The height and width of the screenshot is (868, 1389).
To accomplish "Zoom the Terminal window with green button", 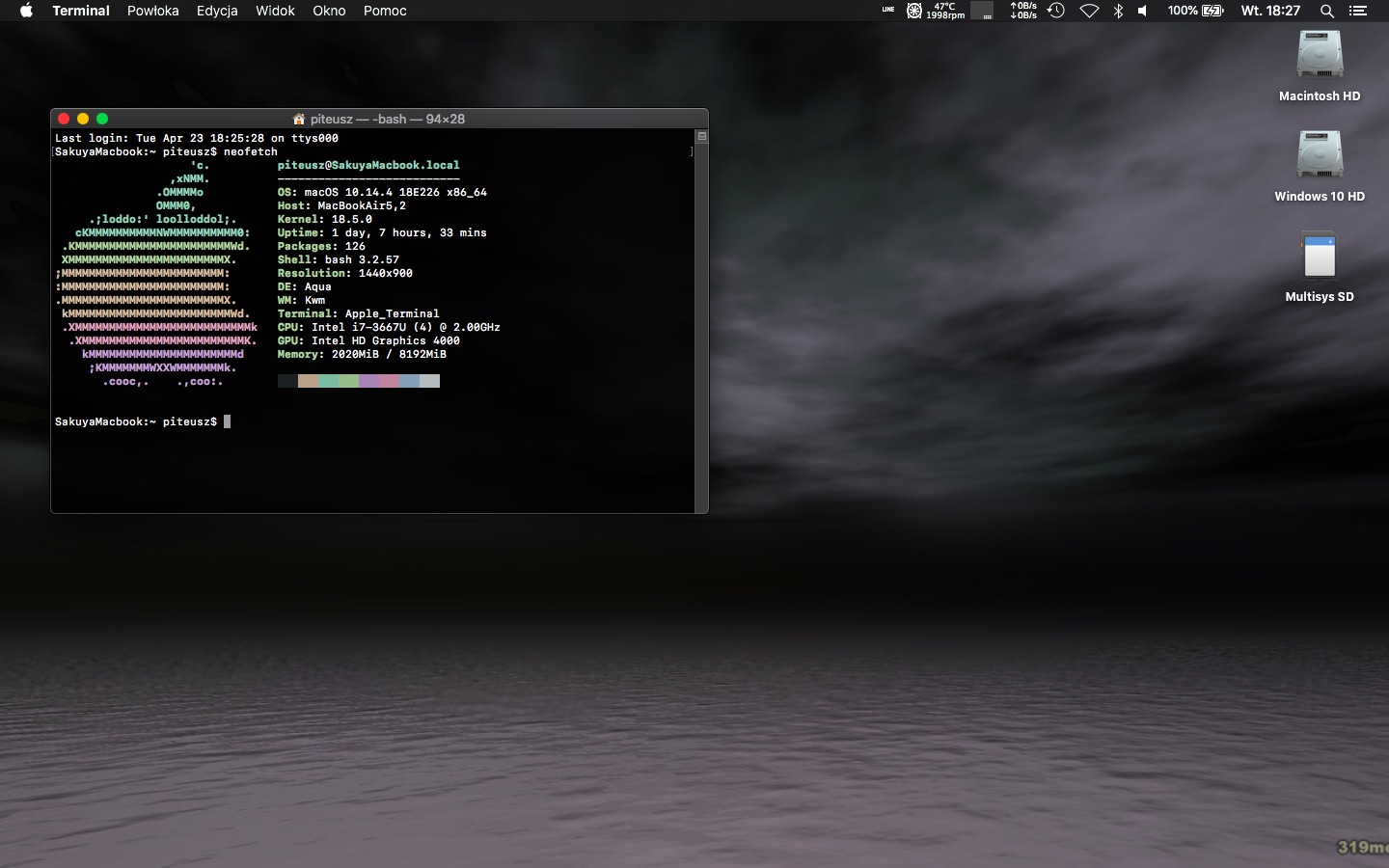I will tap(102, 119).
